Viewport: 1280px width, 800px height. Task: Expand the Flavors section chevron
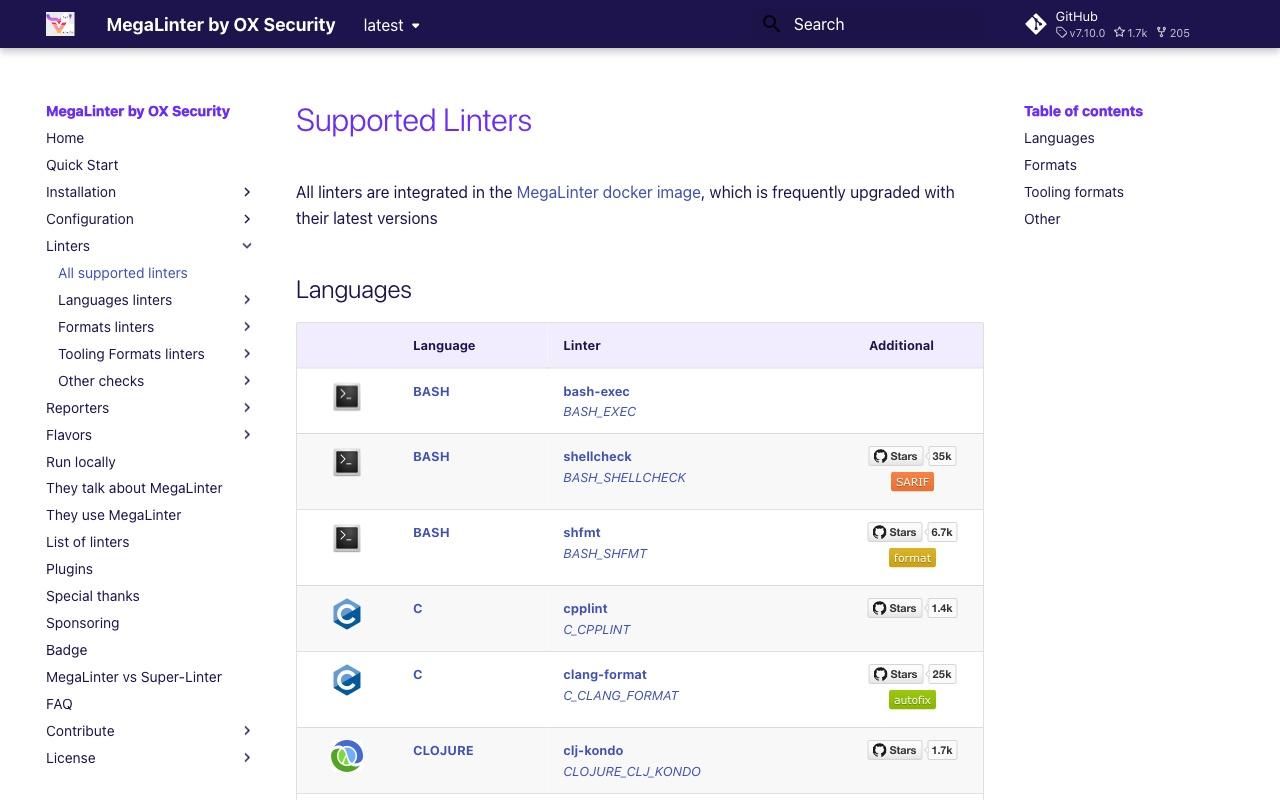247,435
